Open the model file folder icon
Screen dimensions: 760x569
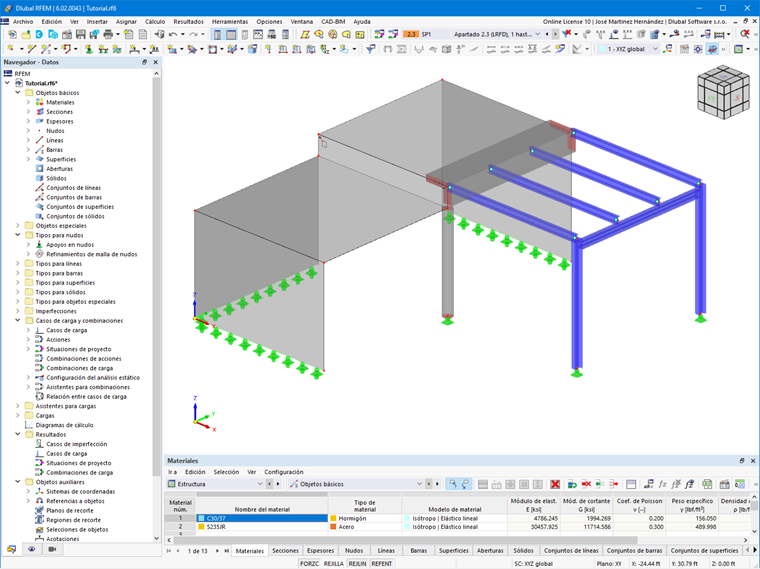(x=26, y=34)
